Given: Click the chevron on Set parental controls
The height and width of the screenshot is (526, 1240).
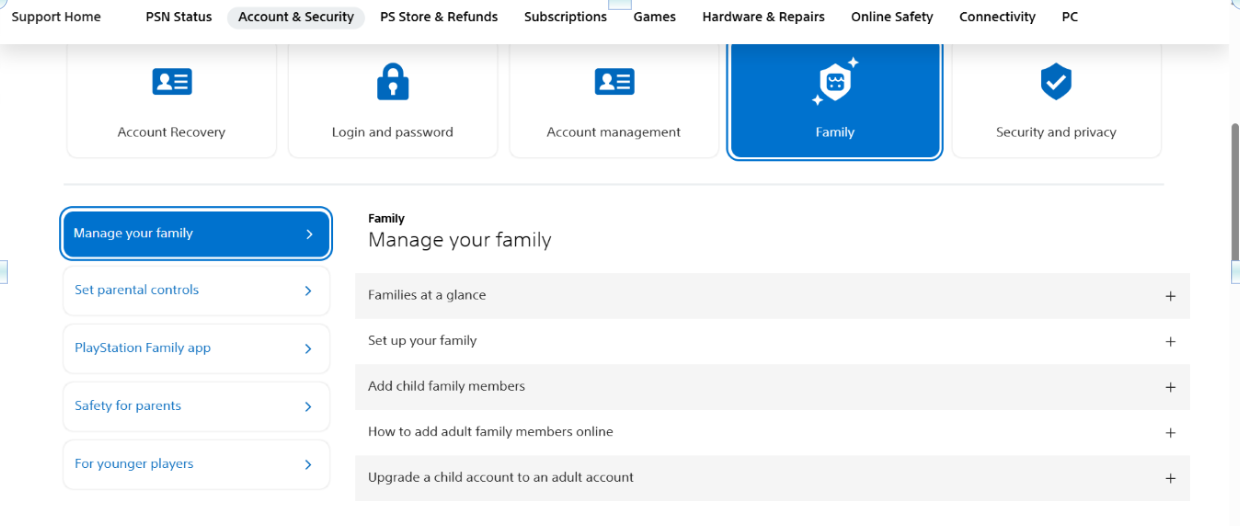Looking at the screenshot, I should click(308, 291).
